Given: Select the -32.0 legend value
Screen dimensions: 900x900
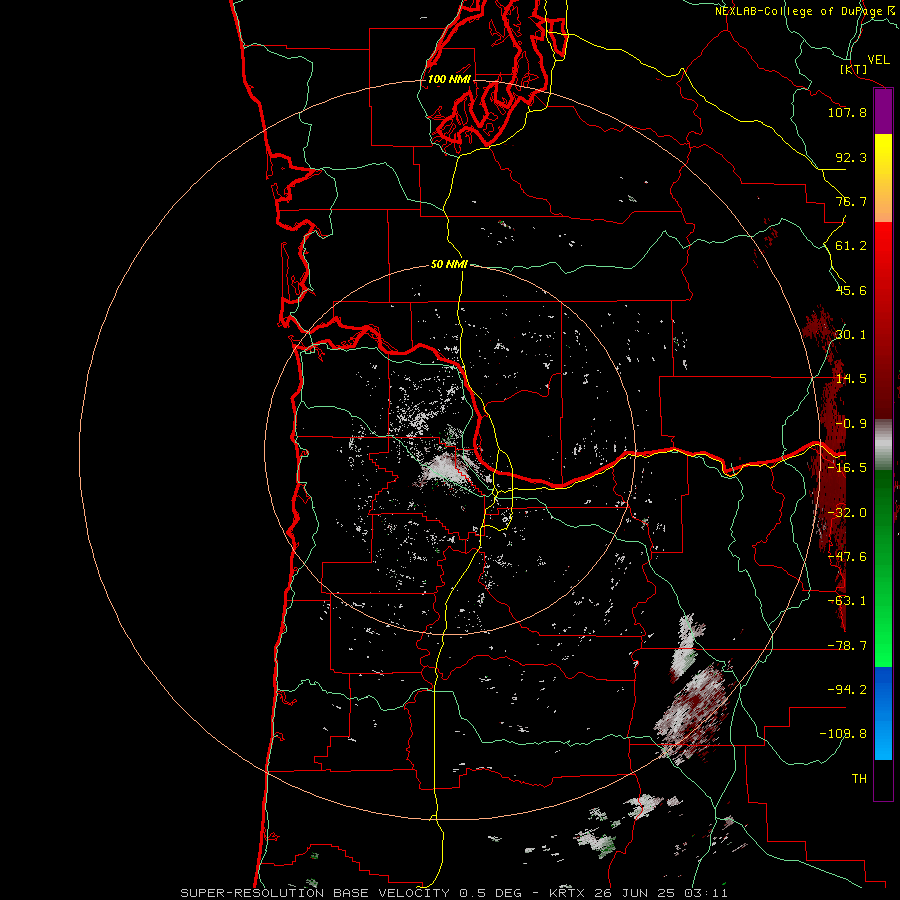Looking at the screenshot, I should pos(847,513).
